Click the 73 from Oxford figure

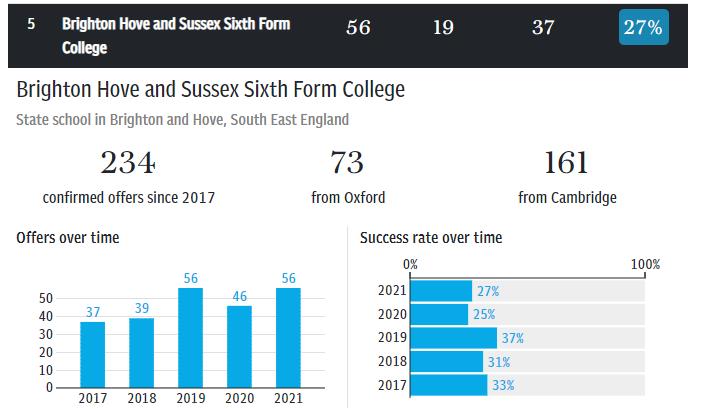click(347, 162)
